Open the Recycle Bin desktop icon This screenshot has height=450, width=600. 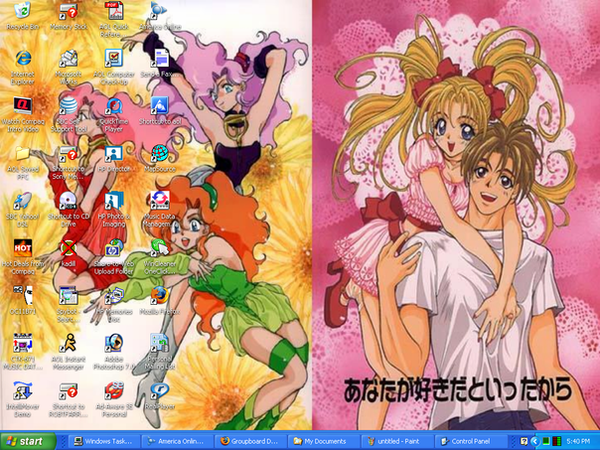pos(23,11)
